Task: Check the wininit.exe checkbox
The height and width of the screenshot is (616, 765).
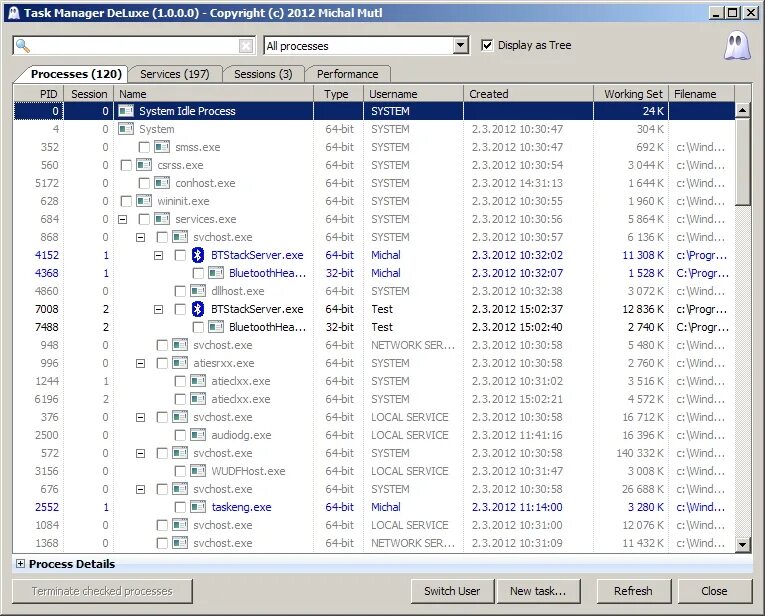Action: (x=126, y=201)
